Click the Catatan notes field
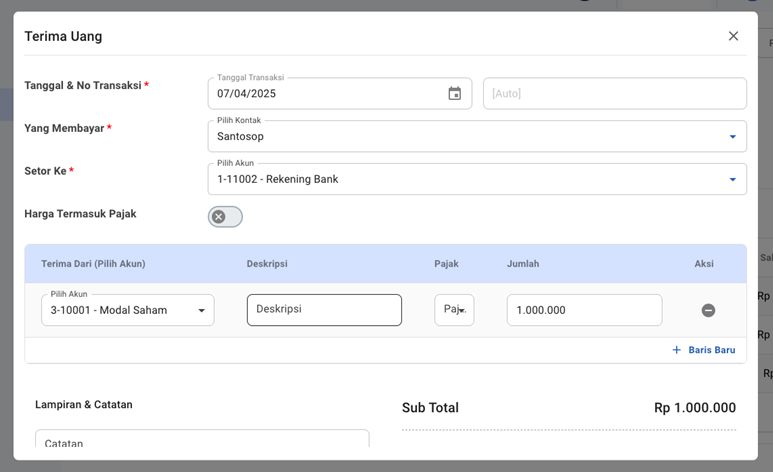The height and width of the screenshot is (472, 773). click(202, 443)
